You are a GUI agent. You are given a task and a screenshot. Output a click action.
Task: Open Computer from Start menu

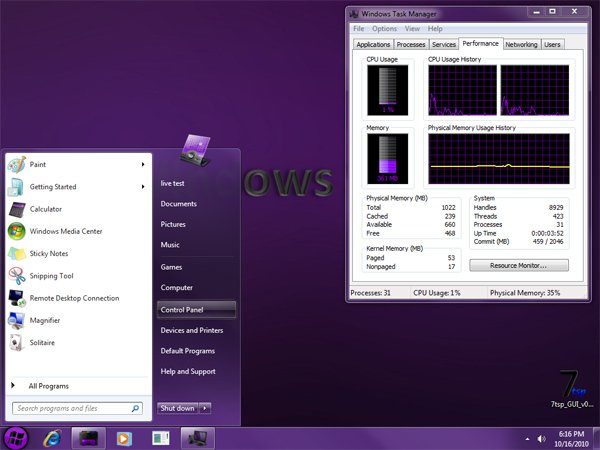[177, 287]
